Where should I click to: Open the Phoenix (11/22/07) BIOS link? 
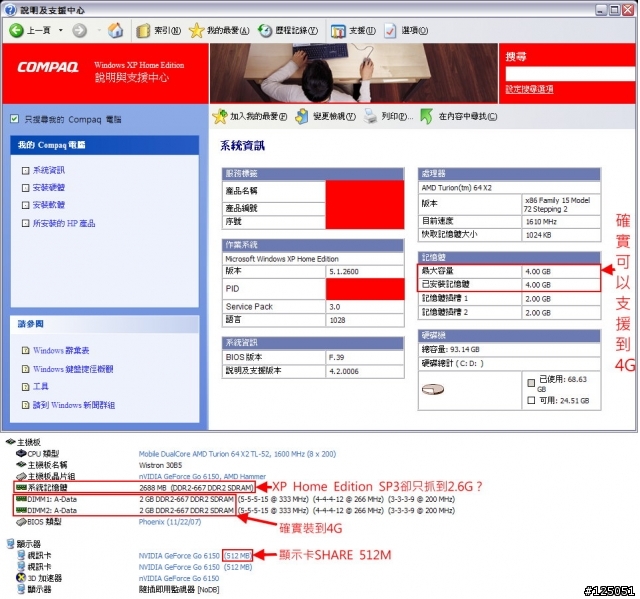[170, 522]
